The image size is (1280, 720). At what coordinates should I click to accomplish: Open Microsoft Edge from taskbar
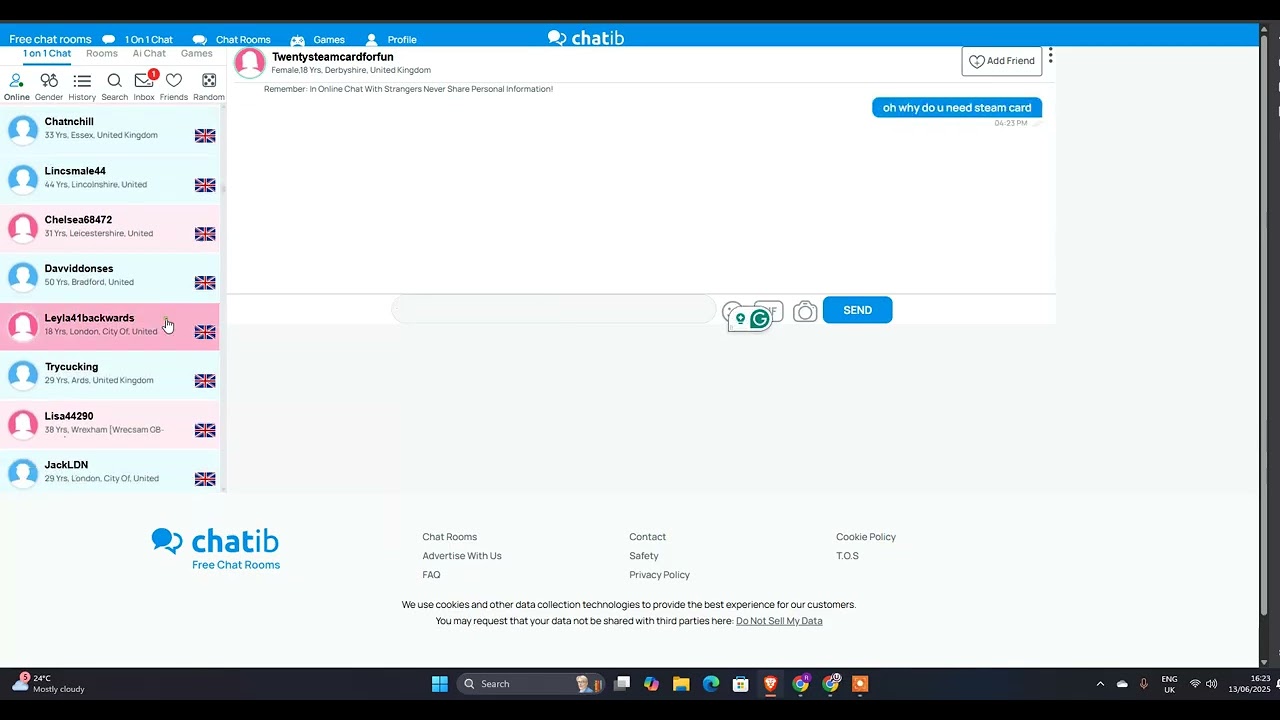[711, 684]
